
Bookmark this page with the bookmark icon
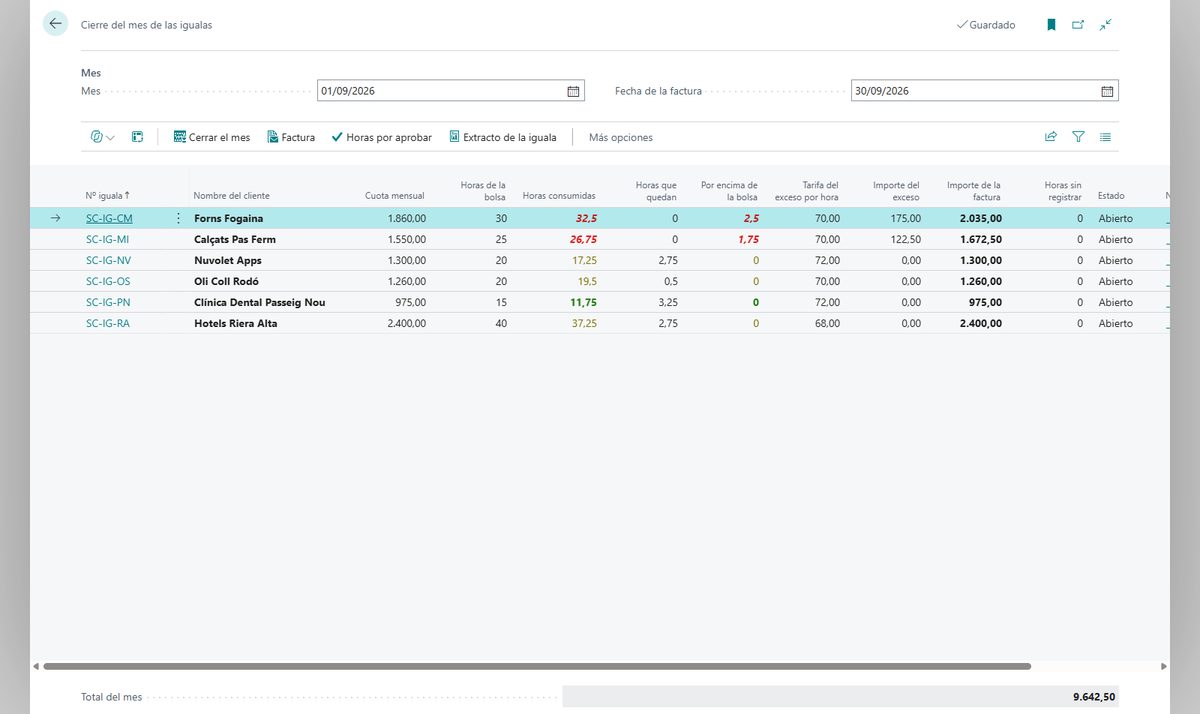tap(1051, 25)
